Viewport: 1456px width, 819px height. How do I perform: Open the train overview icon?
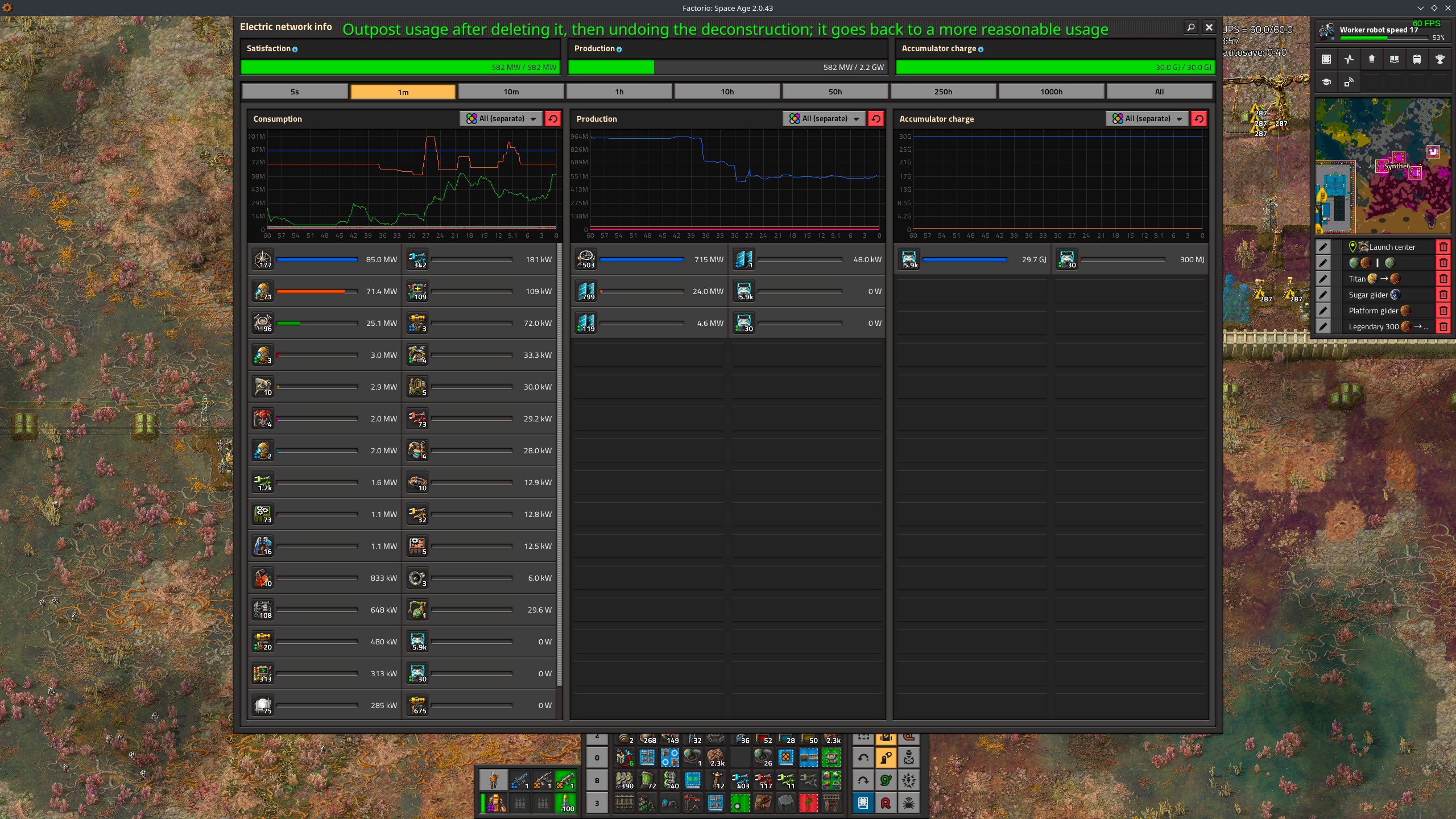click(x=1417, y=59)
